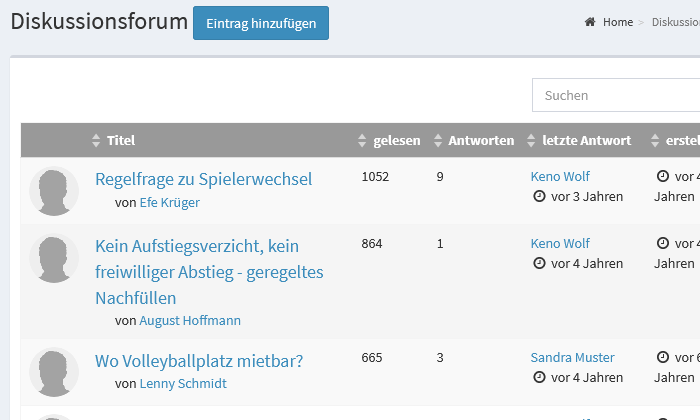Click avatar of Efe Krüger's thread
This screenshot has height=420, width=700.
(54, 191)
